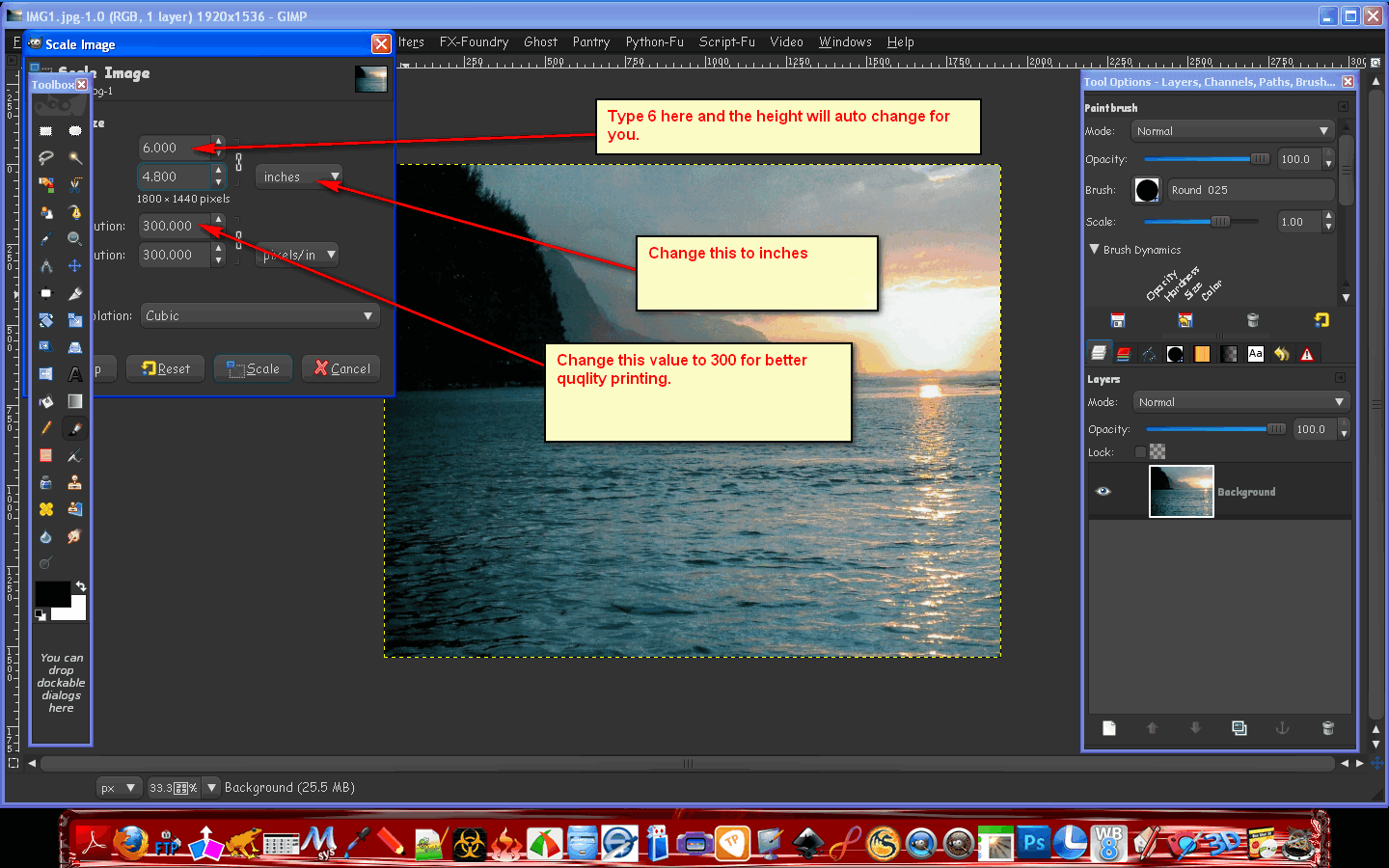Select the Pencil tool
The image size is (1389, 868).
click(x=45, y=428)
